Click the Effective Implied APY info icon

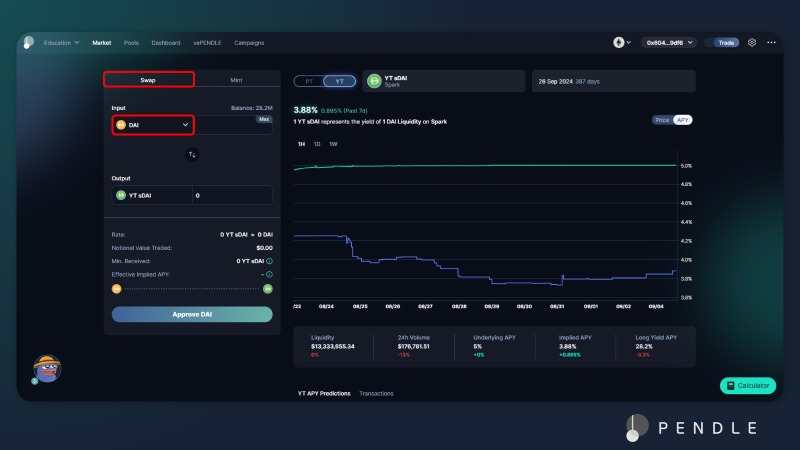[x=270, y=273]
